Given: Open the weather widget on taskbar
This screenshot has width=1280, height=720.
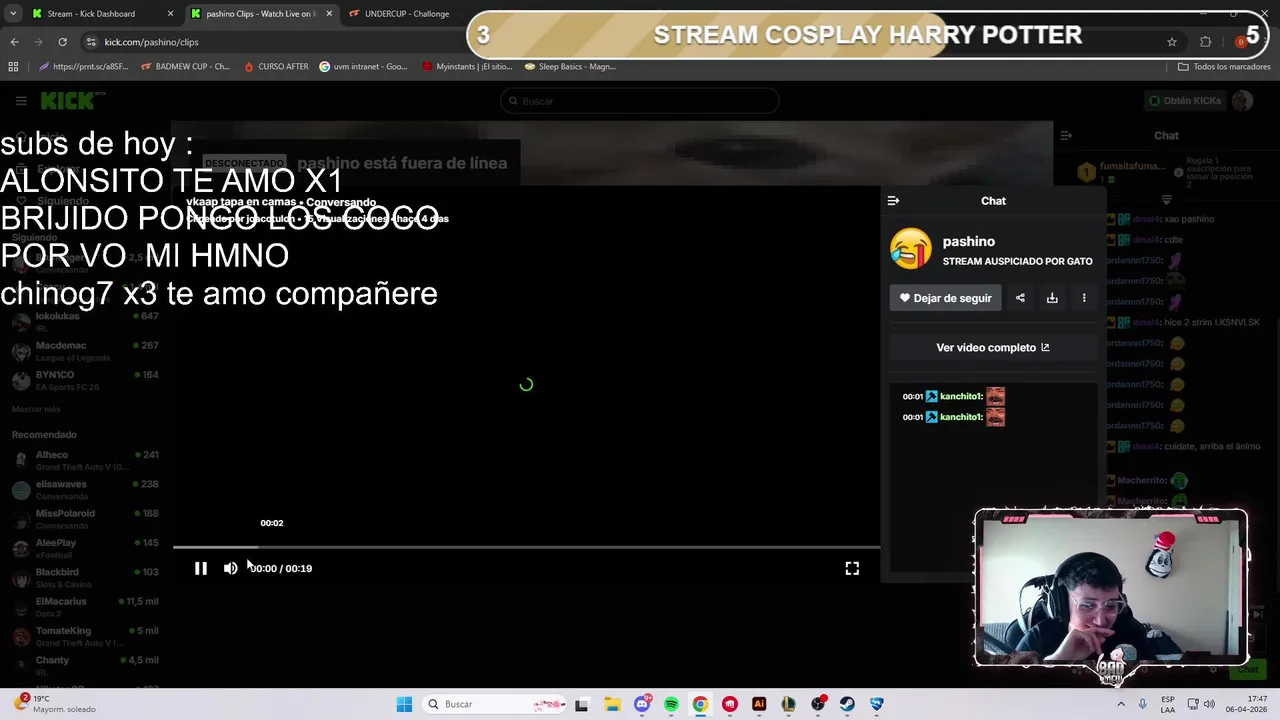Looking at the screenshot, I should coord(56,704).
